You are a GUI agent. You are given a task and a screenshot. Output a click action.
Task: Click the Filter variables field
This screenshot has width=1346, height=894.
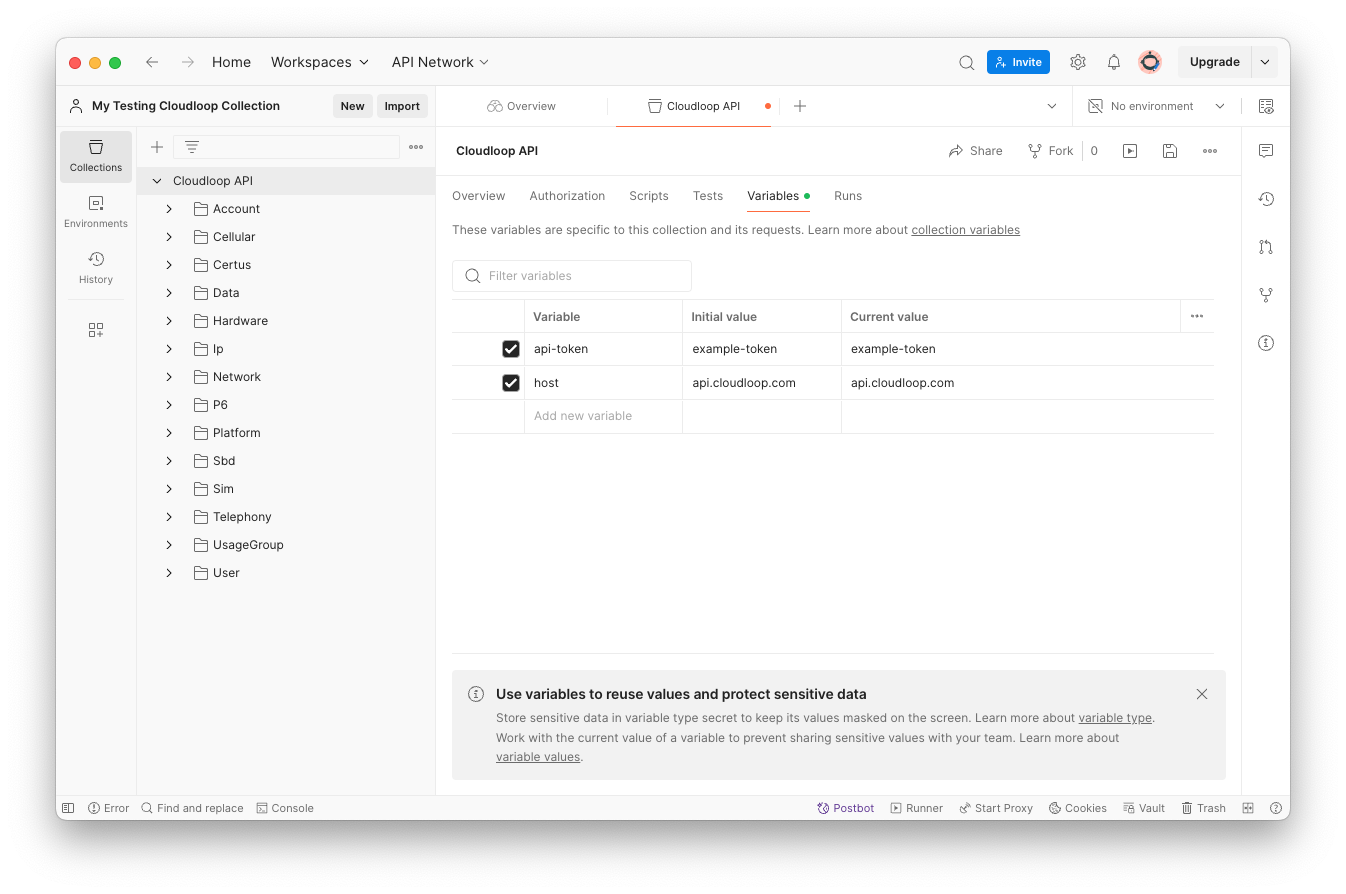(572, 276)
